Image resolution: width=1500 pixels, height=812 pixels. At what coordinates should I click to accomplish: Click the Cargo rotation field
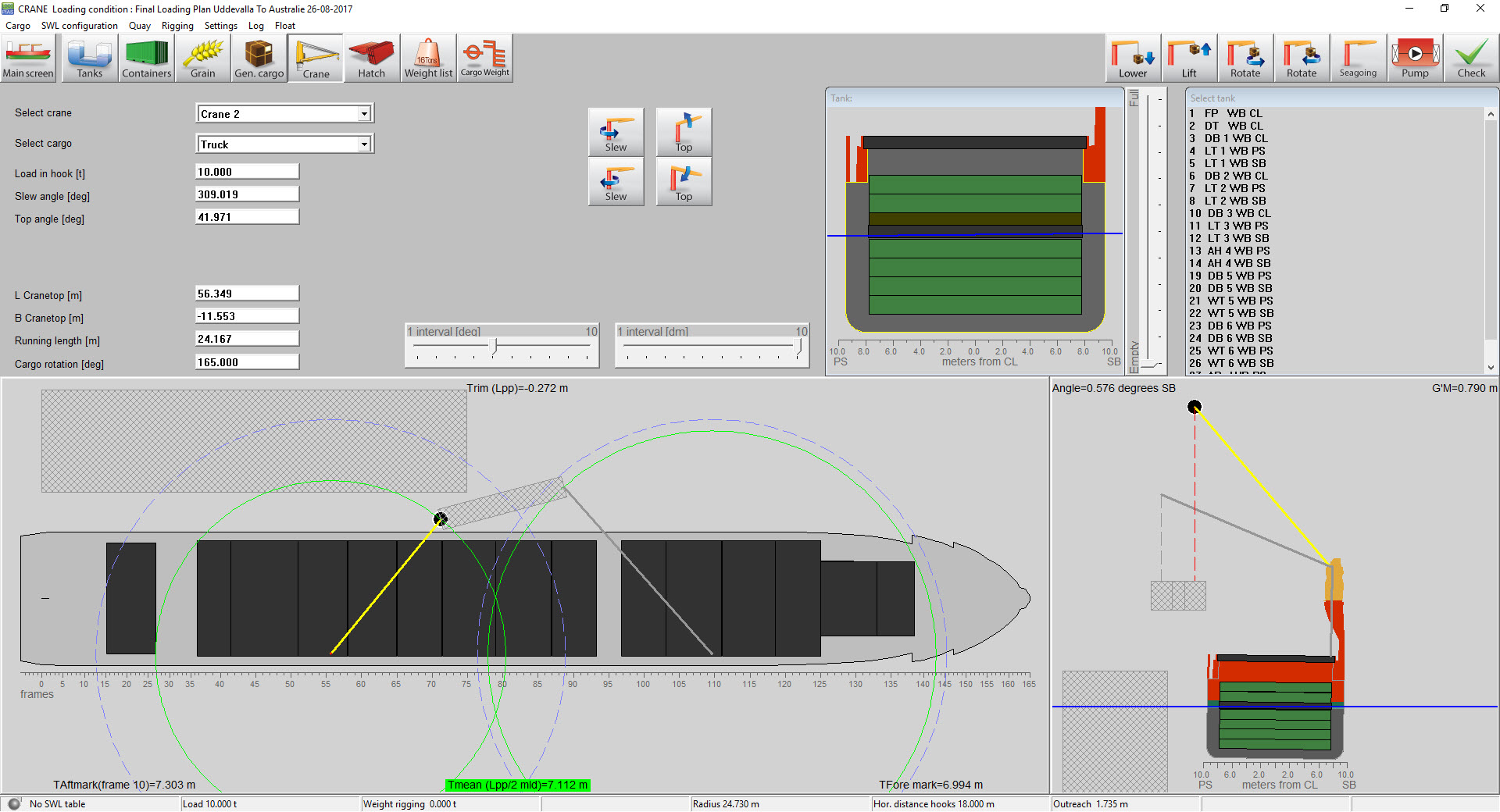click(247, 362)
